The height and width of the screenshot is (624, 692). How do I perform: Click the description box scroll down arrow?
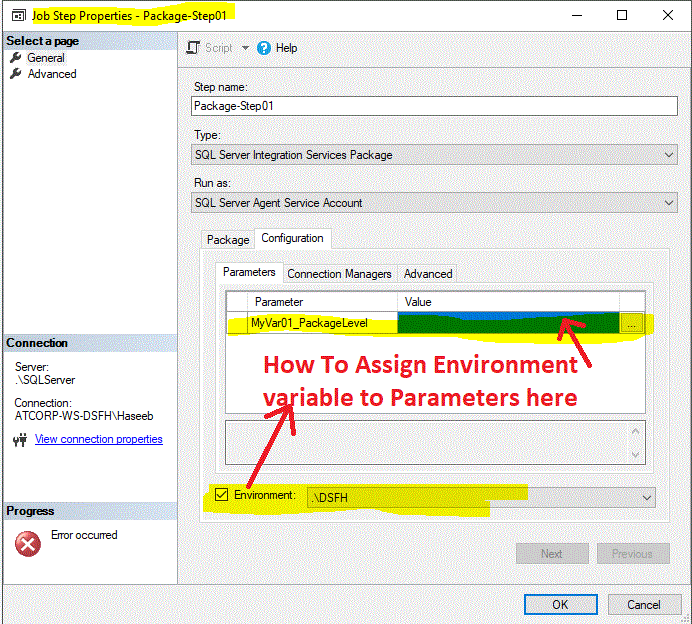point(635,454)
